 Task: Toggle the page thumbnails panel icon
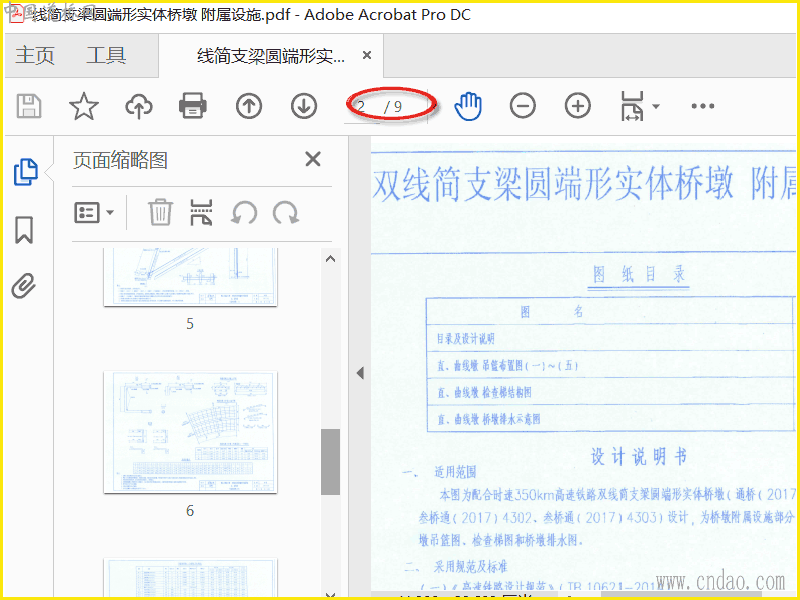coord(25,171)
